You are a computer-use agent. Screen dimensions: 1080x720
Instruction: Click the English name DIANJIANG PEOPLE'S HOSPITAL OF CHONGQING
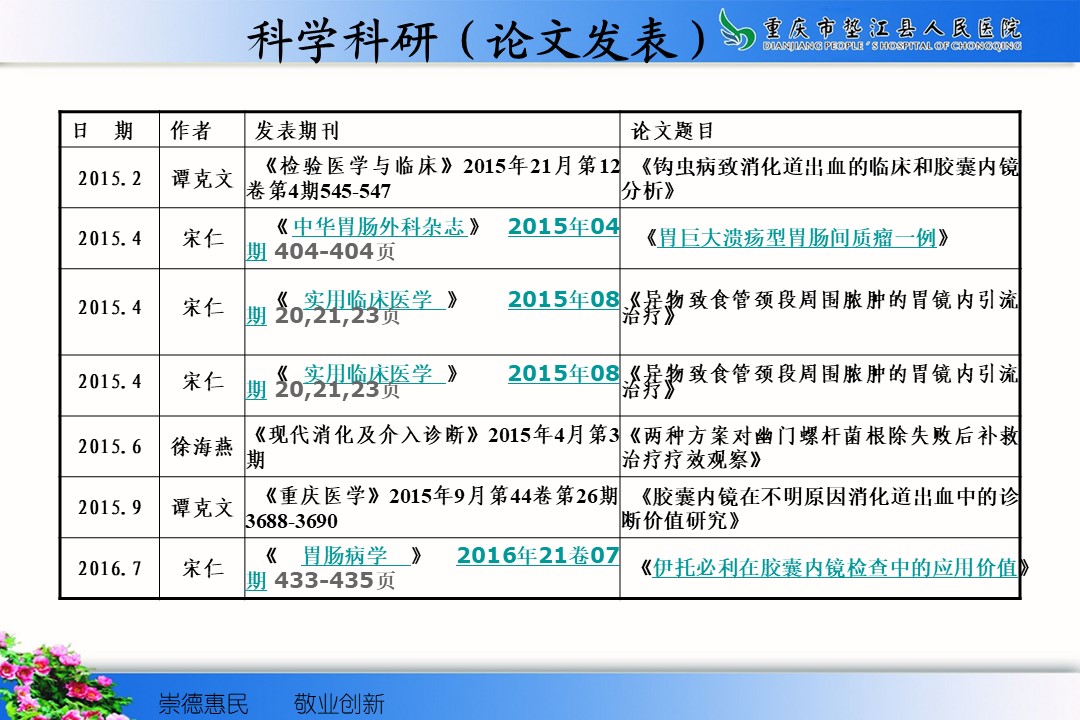click(x=892, y=46)
